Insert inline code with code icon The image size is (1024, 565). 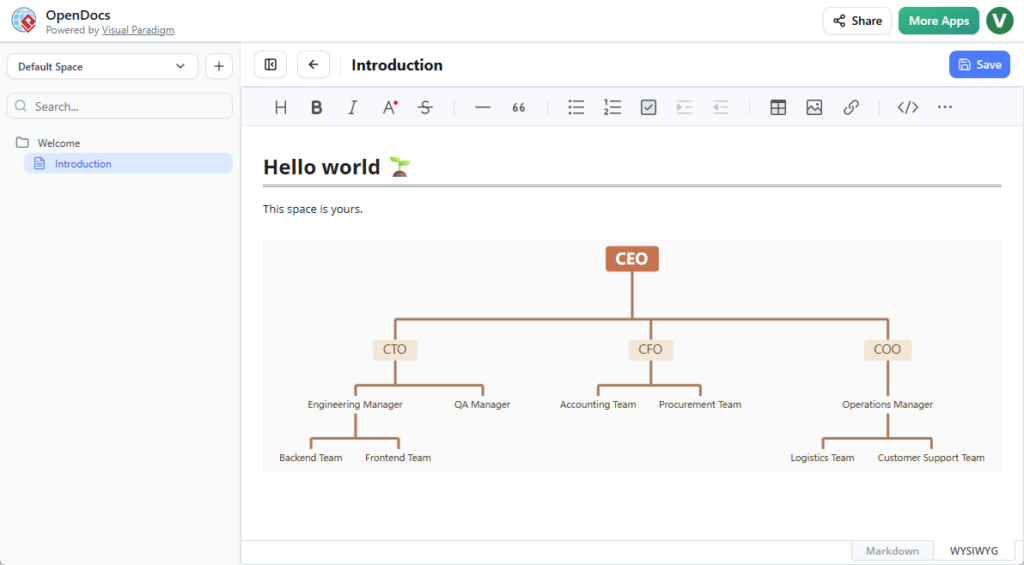(x=908, y=108)
